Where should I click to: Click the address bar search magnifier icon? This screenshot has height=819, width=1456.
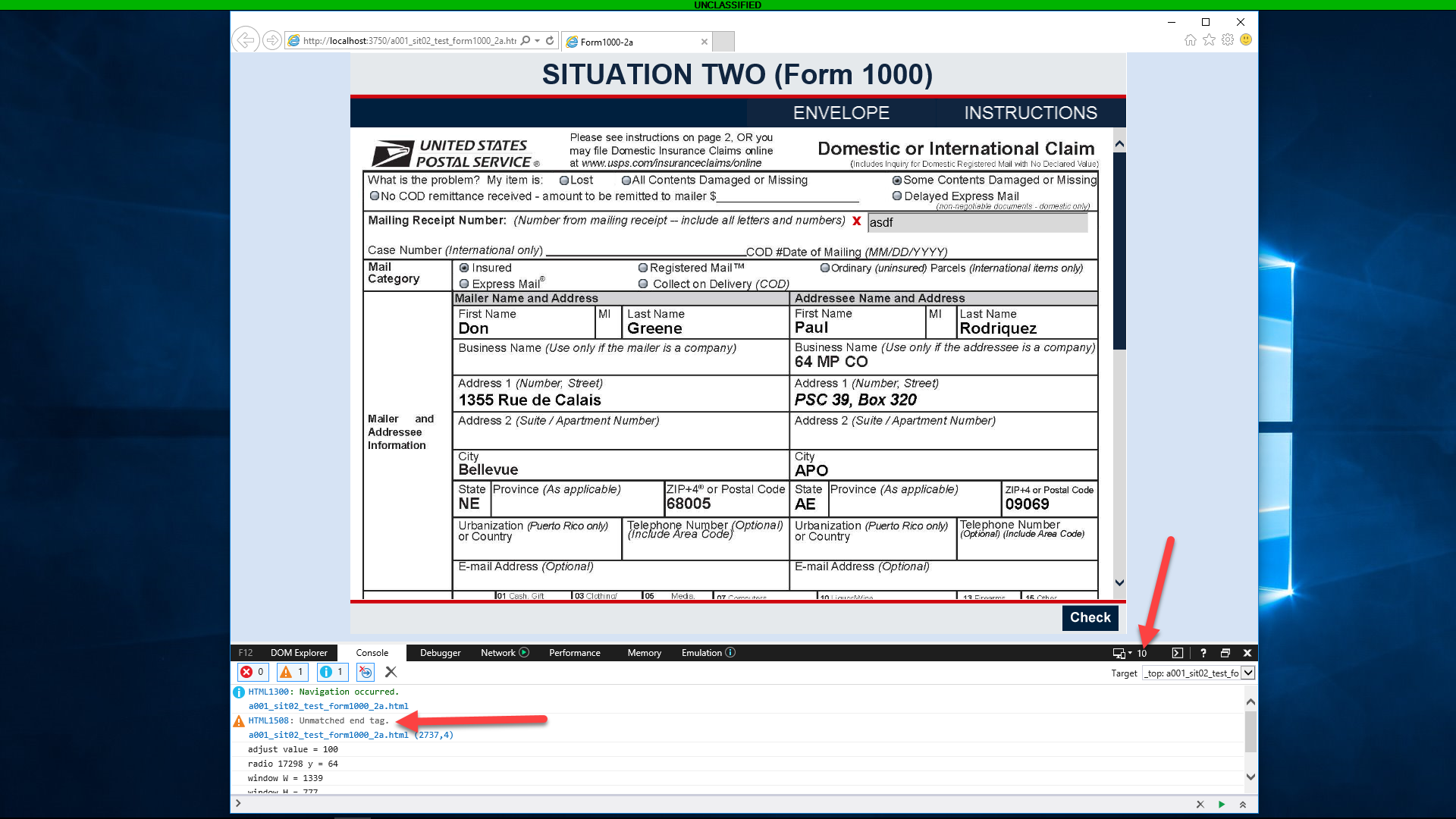tap(526, 41)
